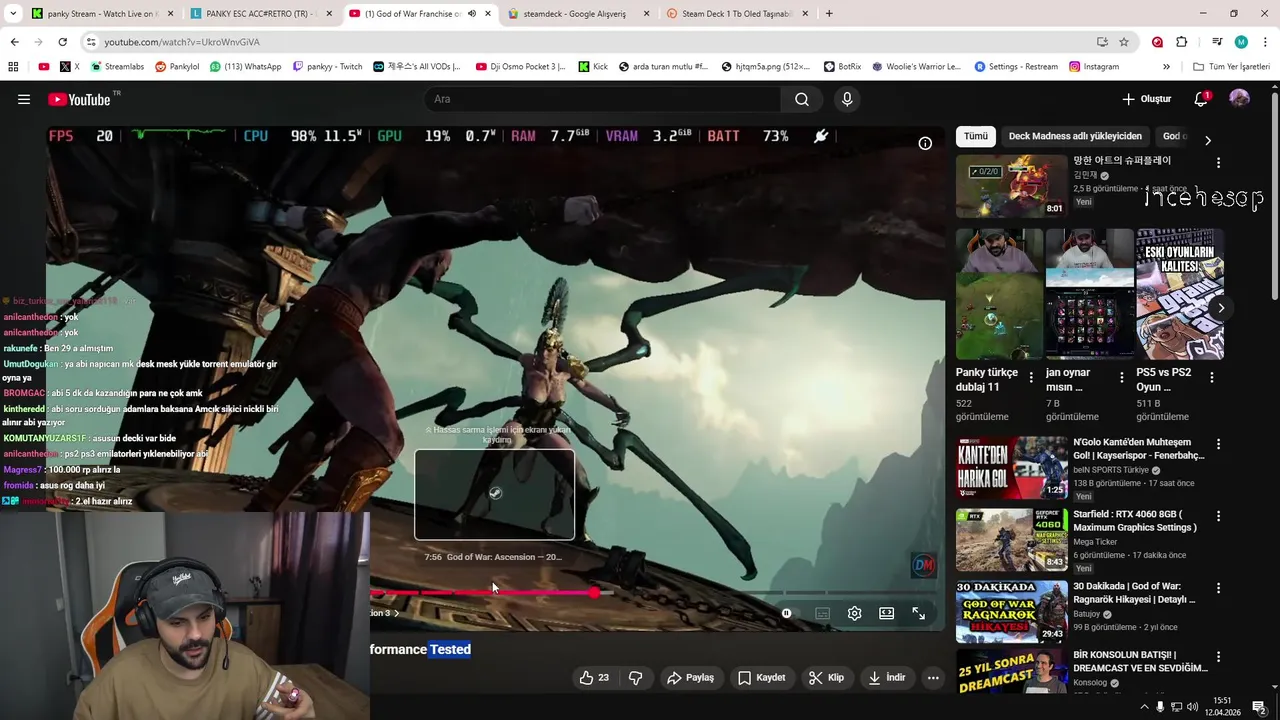This screenshot has width=1280, height=720.
Task: Toggle subtitles/captions button in player
Action: tap(822, 613)
